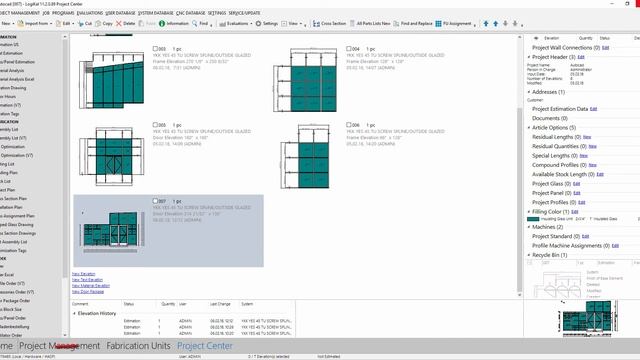The width and height of the screenshot is (640, 360).
Task: Collapse the Recycle Bin section
Action: click(529, 255)
